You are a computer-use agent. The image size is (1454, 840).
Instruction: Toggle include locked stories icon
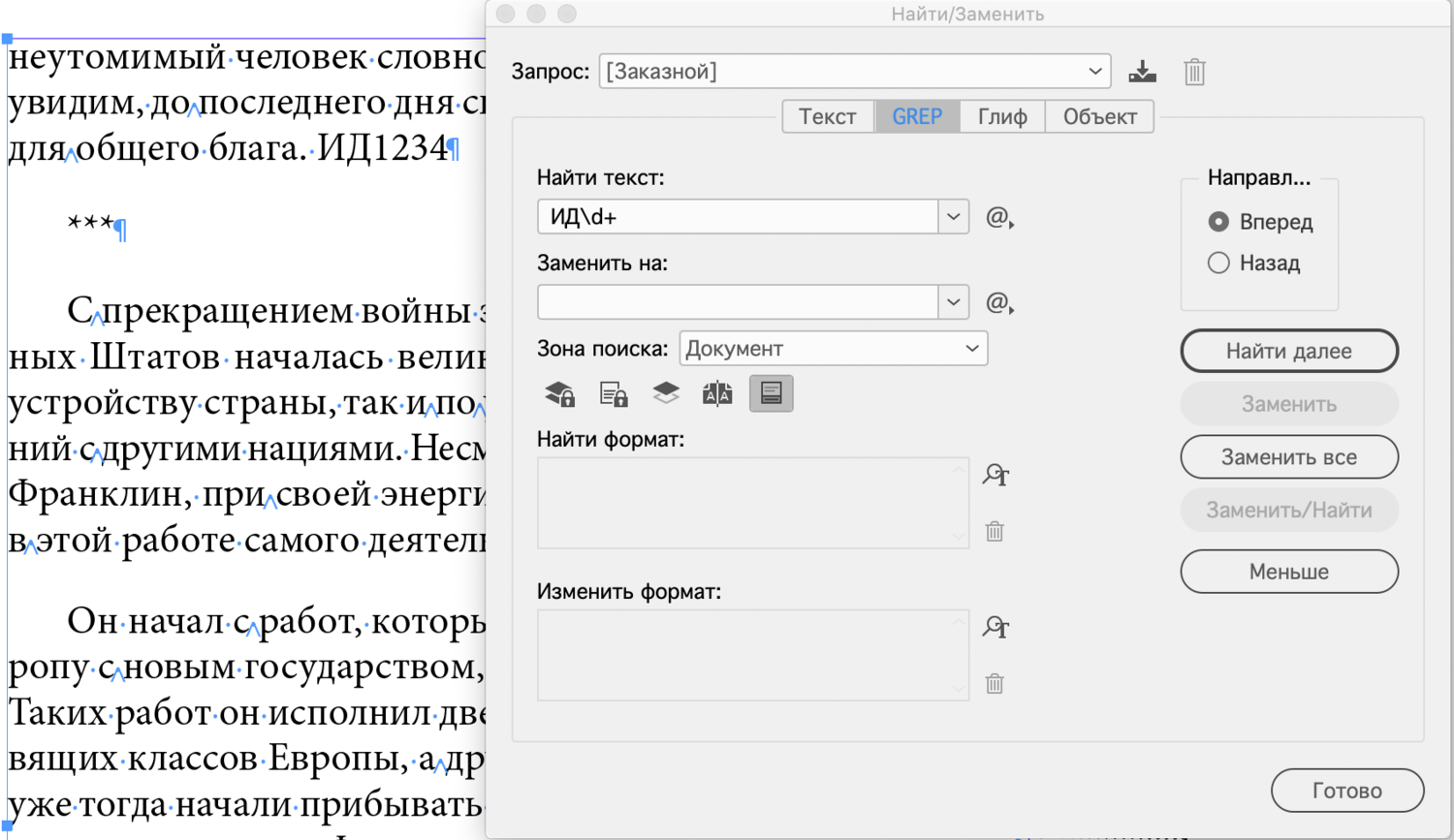613,393
